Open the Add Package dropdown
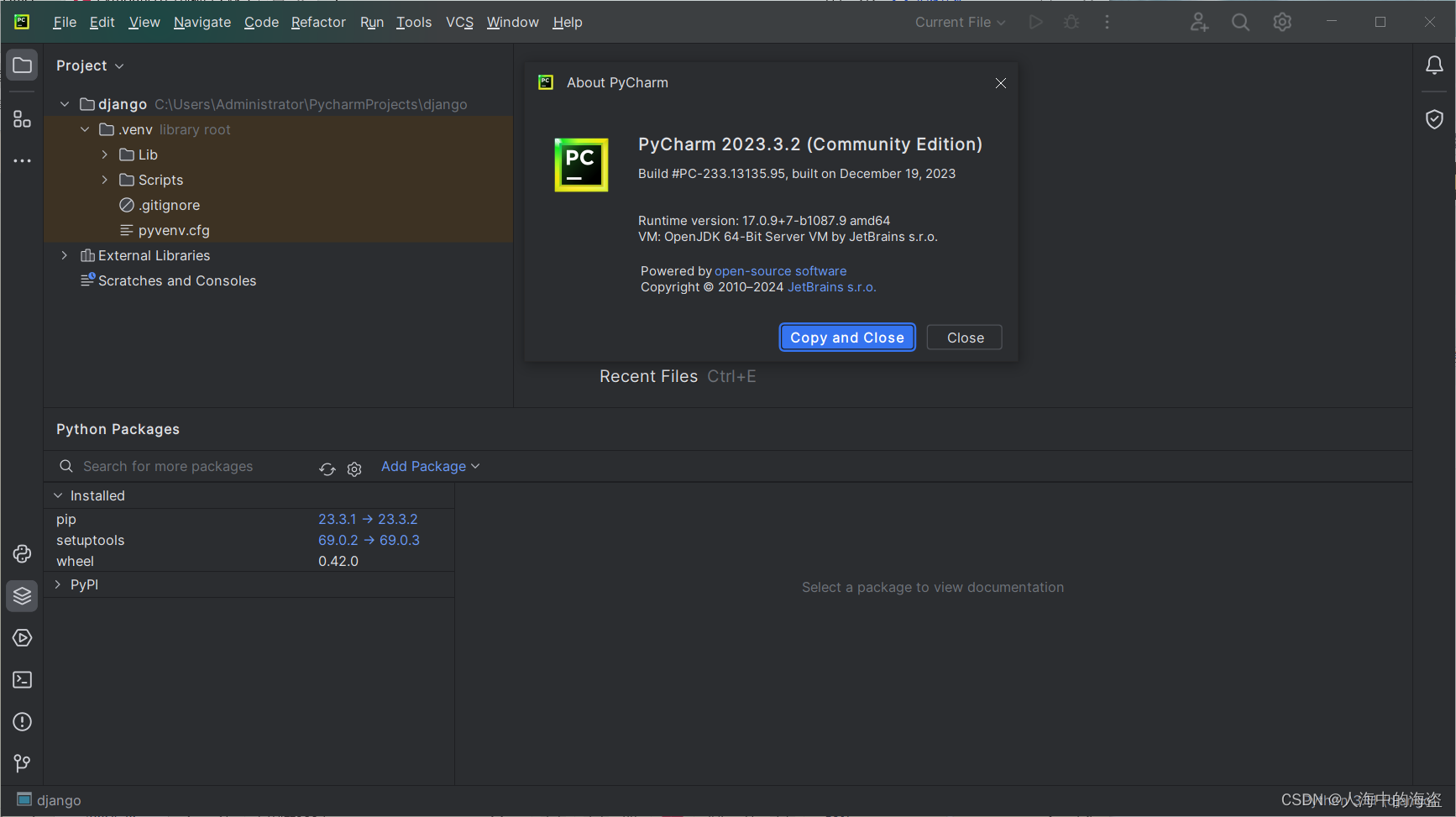Image resolution: width=1456 pixels, height=817 pixels. (430, 466)
